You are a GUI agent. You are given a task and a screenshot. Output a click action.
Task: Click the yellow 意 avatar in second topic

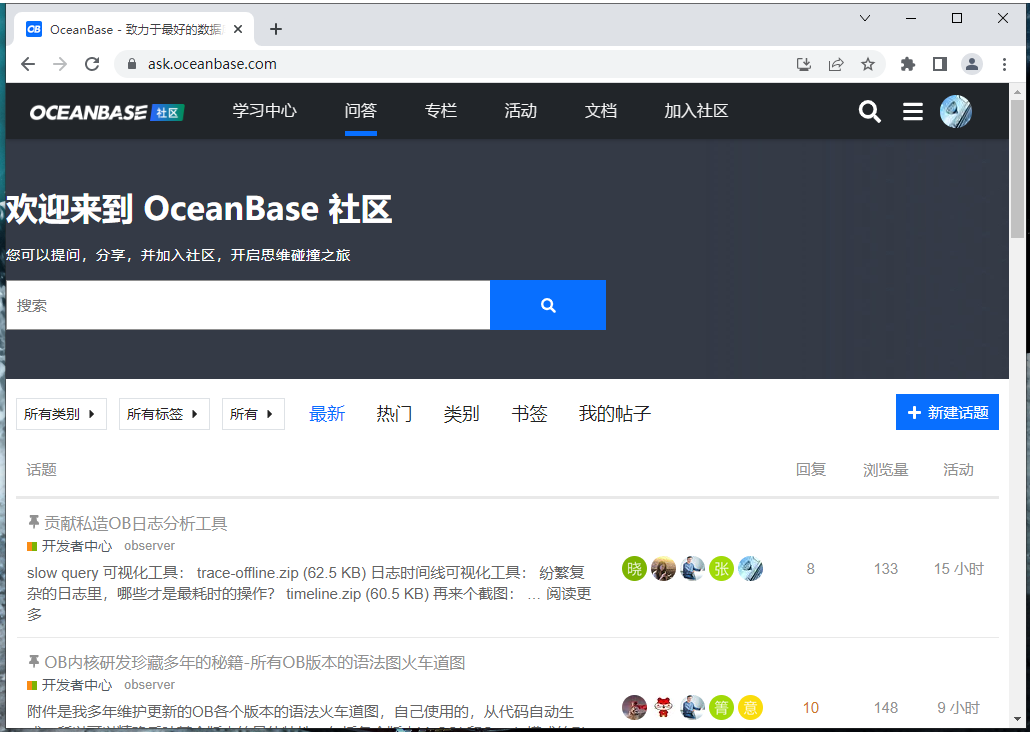coord(750,707)
